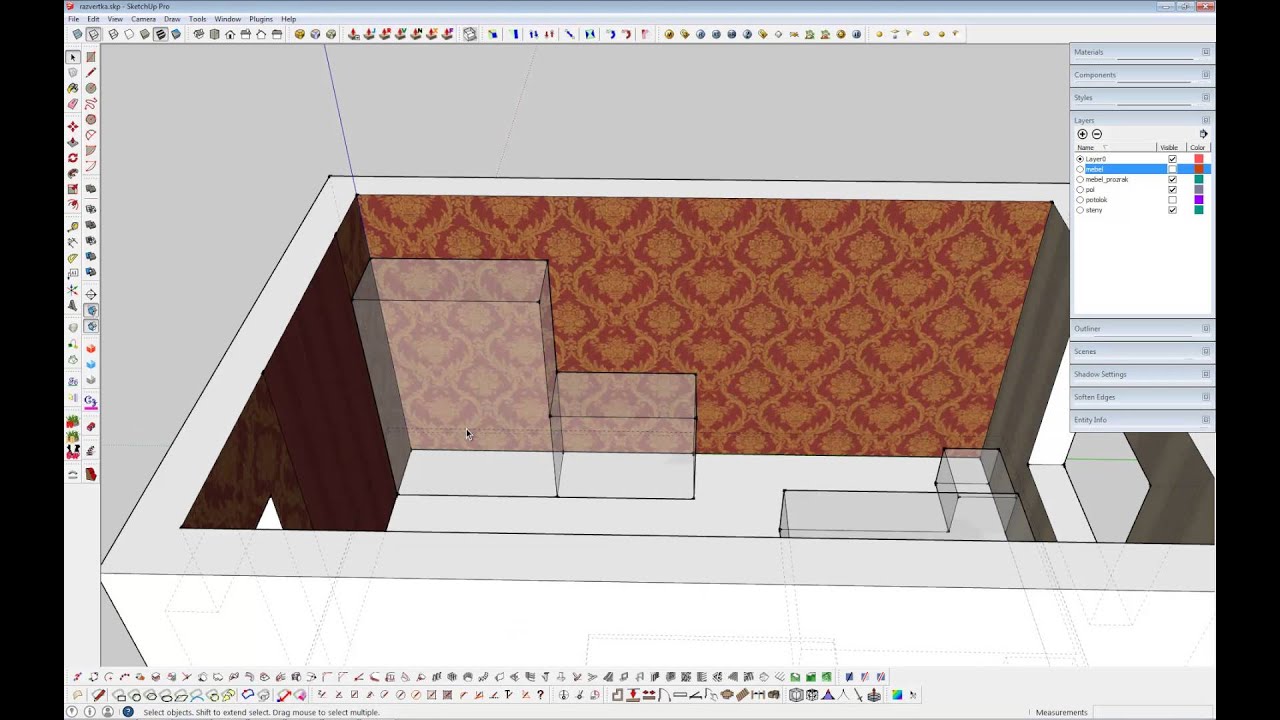This screenshot has height=720, width=1280.
Task: Open the Tools menu
Action: (198, 19)
